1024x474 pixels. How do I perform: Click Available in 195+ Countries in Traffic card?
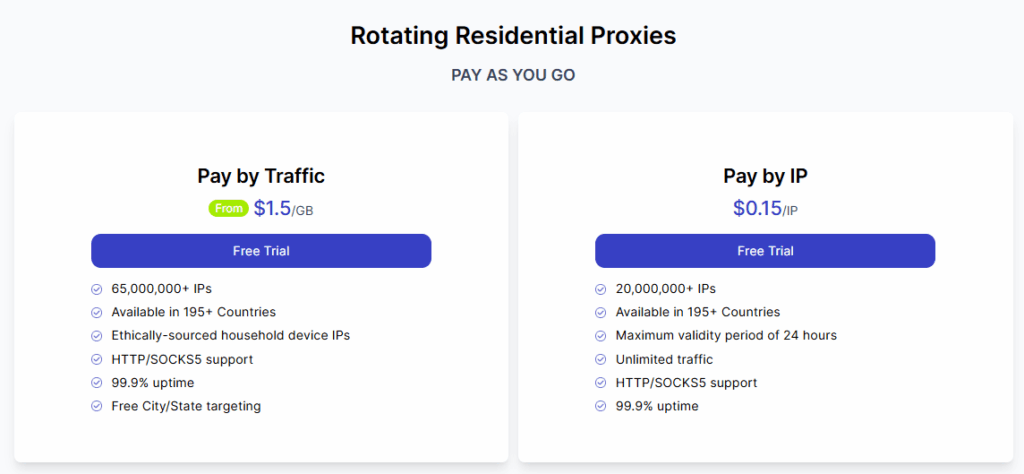pyautogui.click(x=193, y=312)
